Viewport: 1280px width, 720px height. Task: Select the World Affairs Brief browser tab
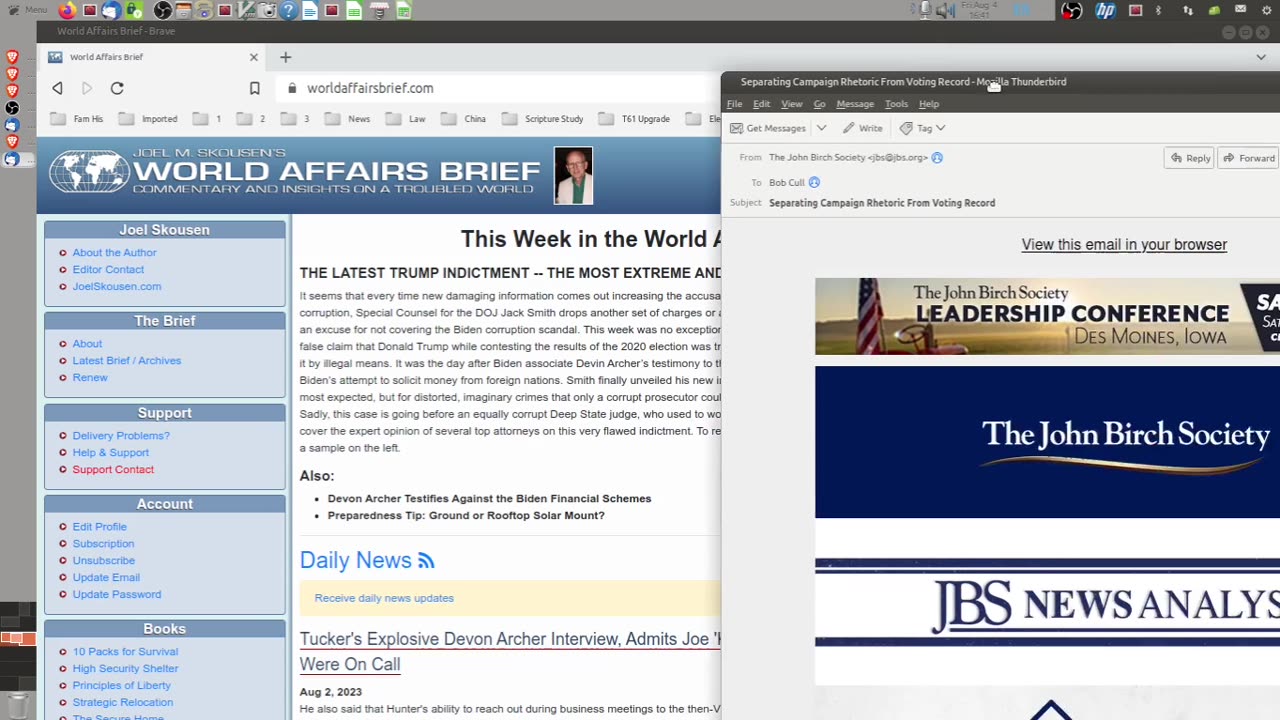154,57
